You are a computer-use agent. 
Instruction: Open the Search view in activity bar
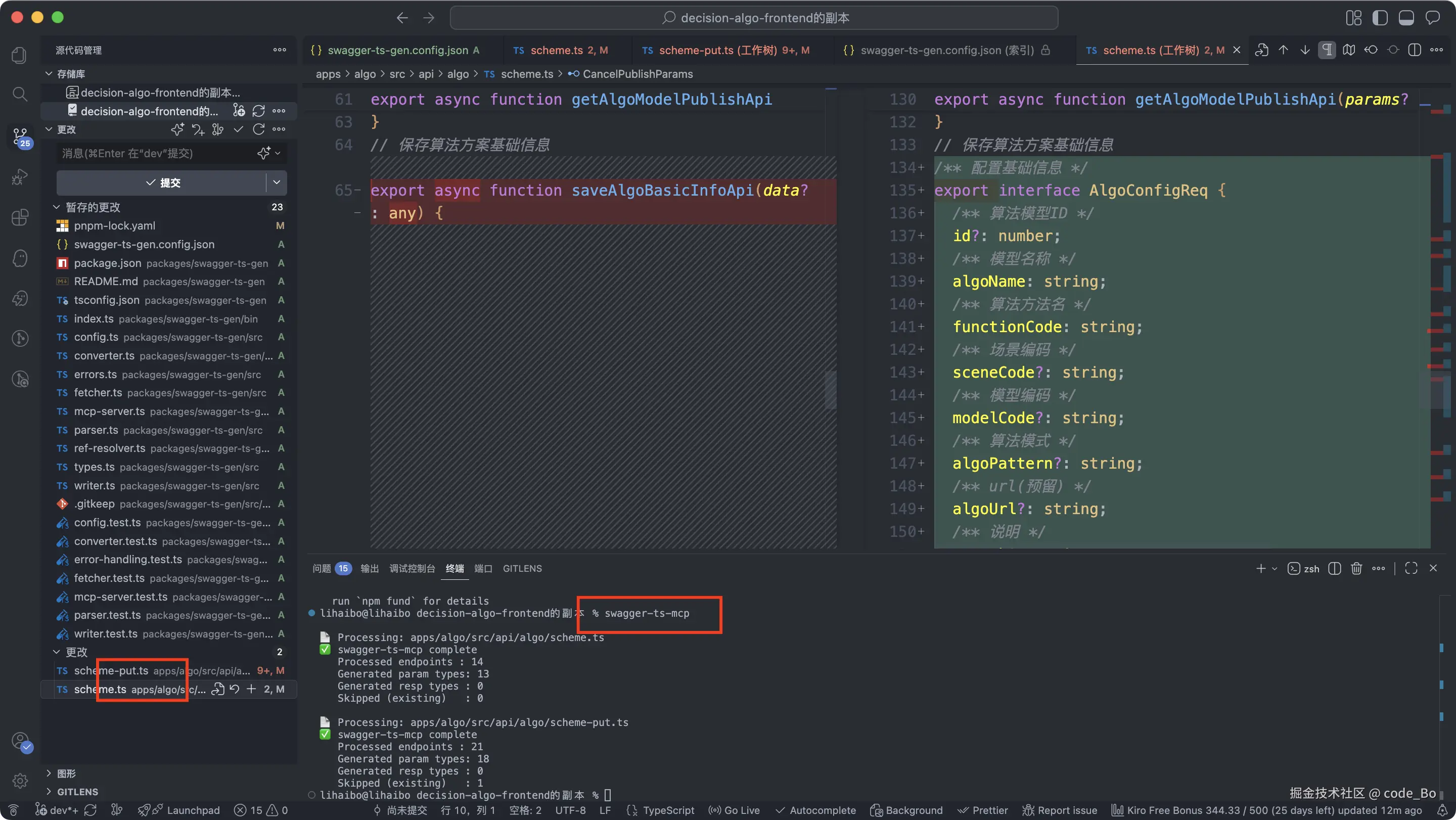[x=20, y=94]
